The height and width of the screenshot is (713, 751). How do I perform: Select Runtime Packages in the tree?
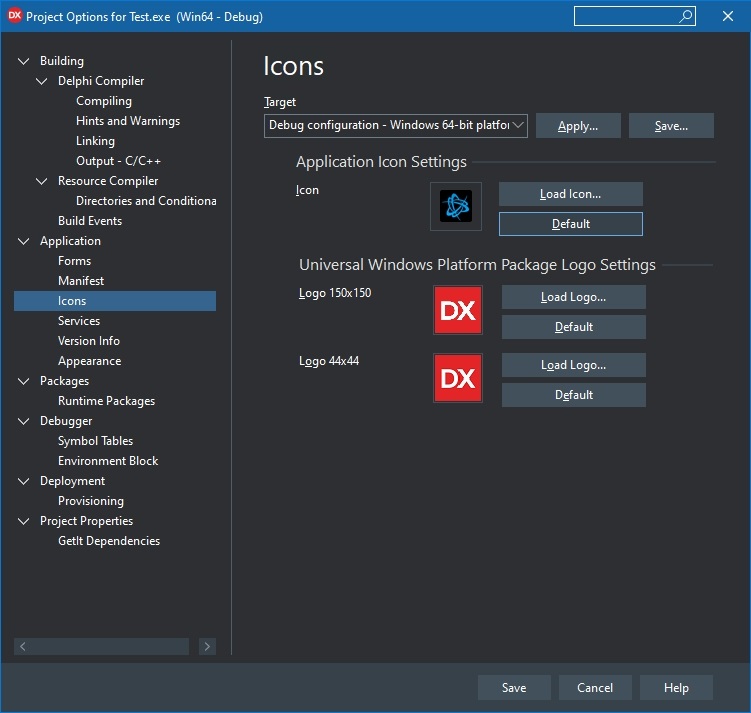[x=106, y=401]
